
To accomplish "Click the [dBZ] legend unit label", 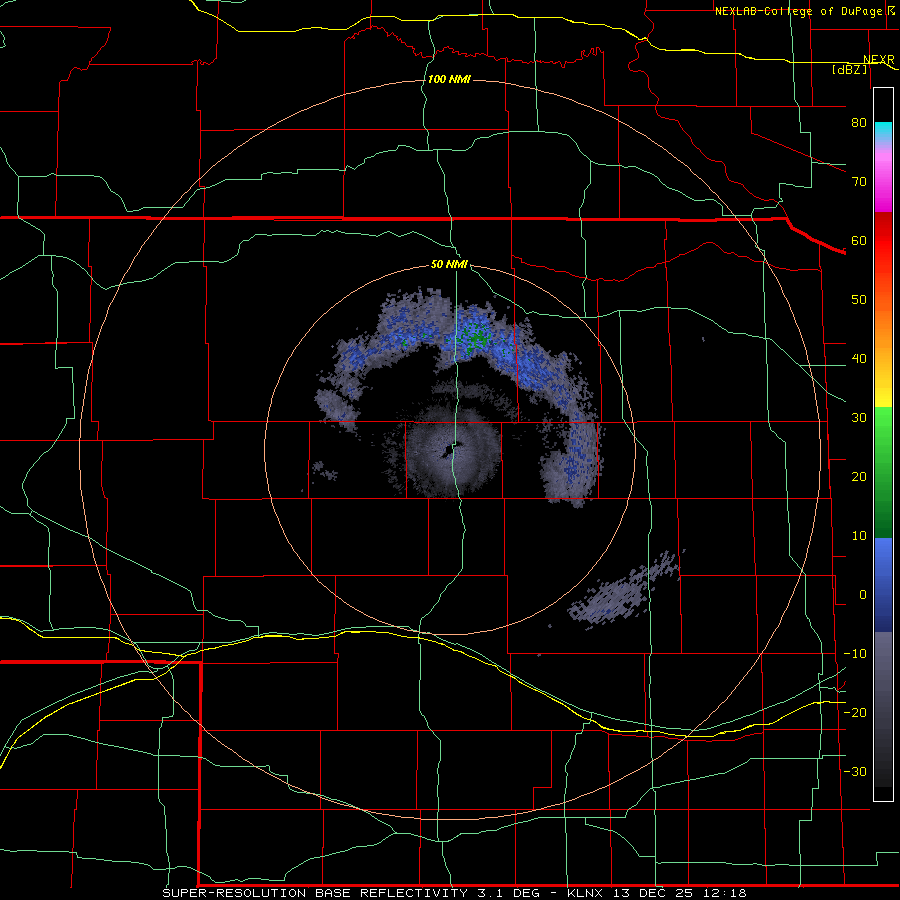I will [849, 69].
